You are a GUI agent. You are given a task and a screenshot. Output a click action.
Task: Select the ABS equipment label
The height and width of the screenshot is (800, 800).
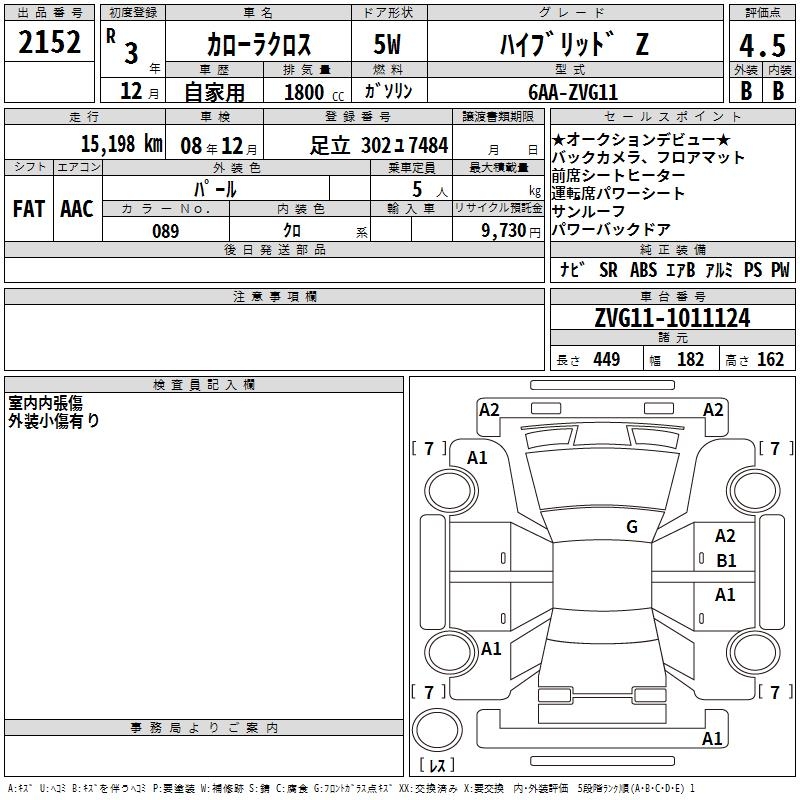643,270
